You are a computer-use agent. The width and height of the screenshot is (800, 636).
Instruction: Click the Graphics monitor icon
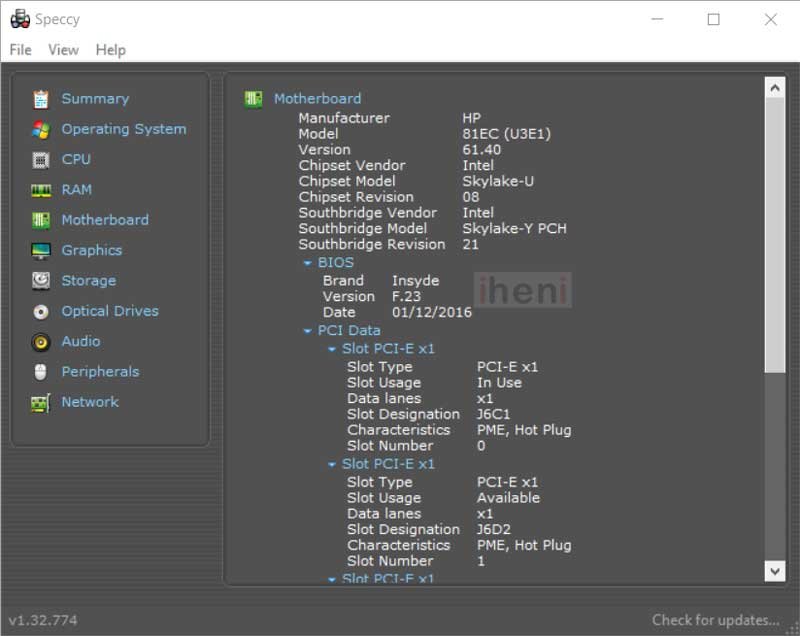click(41, 251)
